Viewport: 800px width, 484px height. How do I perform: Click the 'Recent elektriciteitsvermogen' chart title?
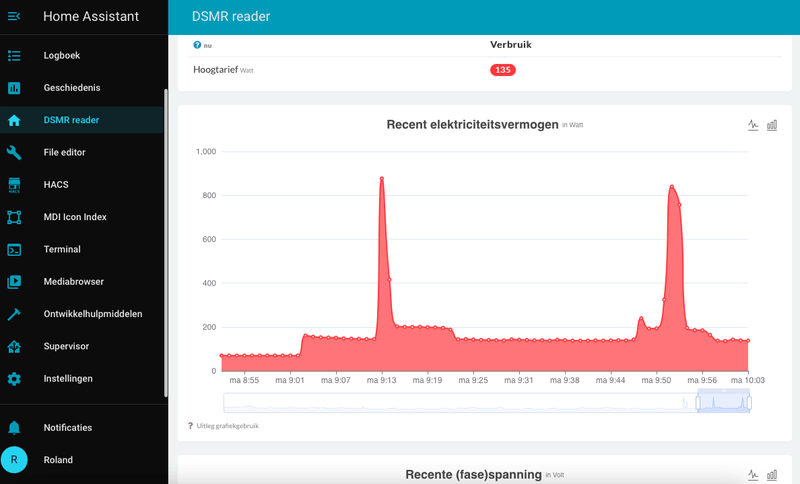coord(472,125)
